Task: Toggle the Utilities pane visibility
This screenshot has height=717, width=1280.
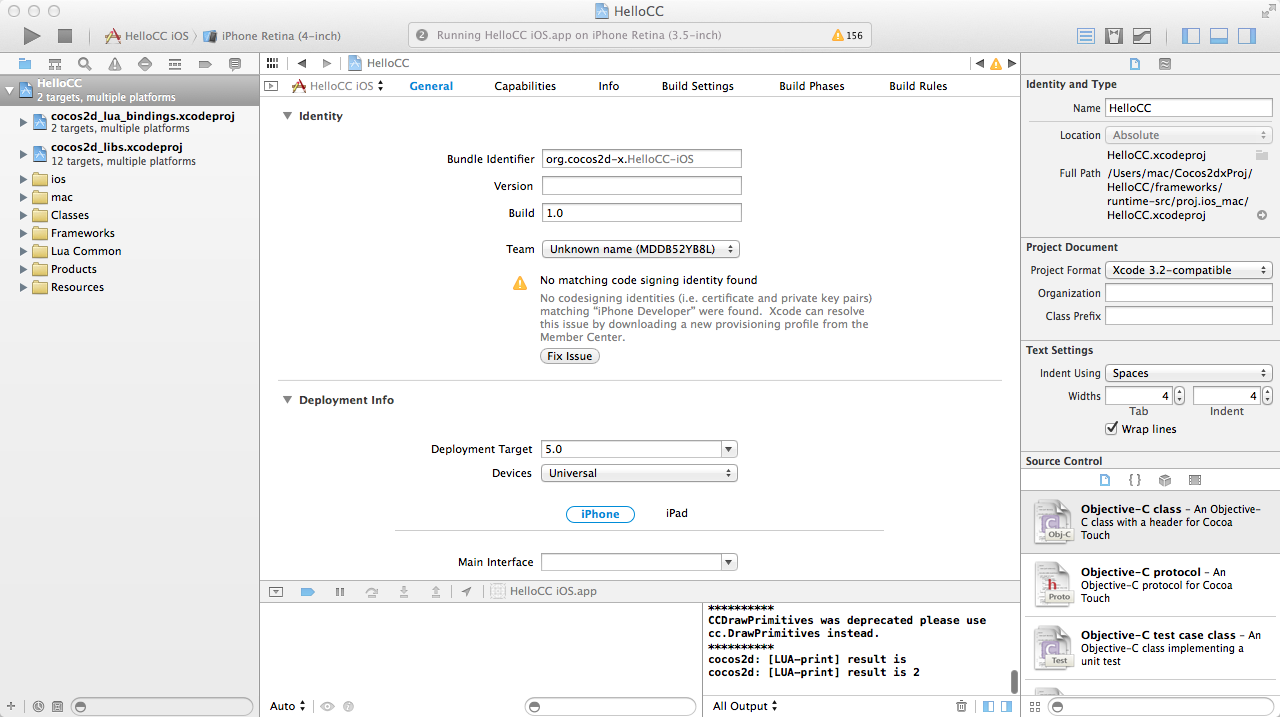Action: pos(1247,36)
